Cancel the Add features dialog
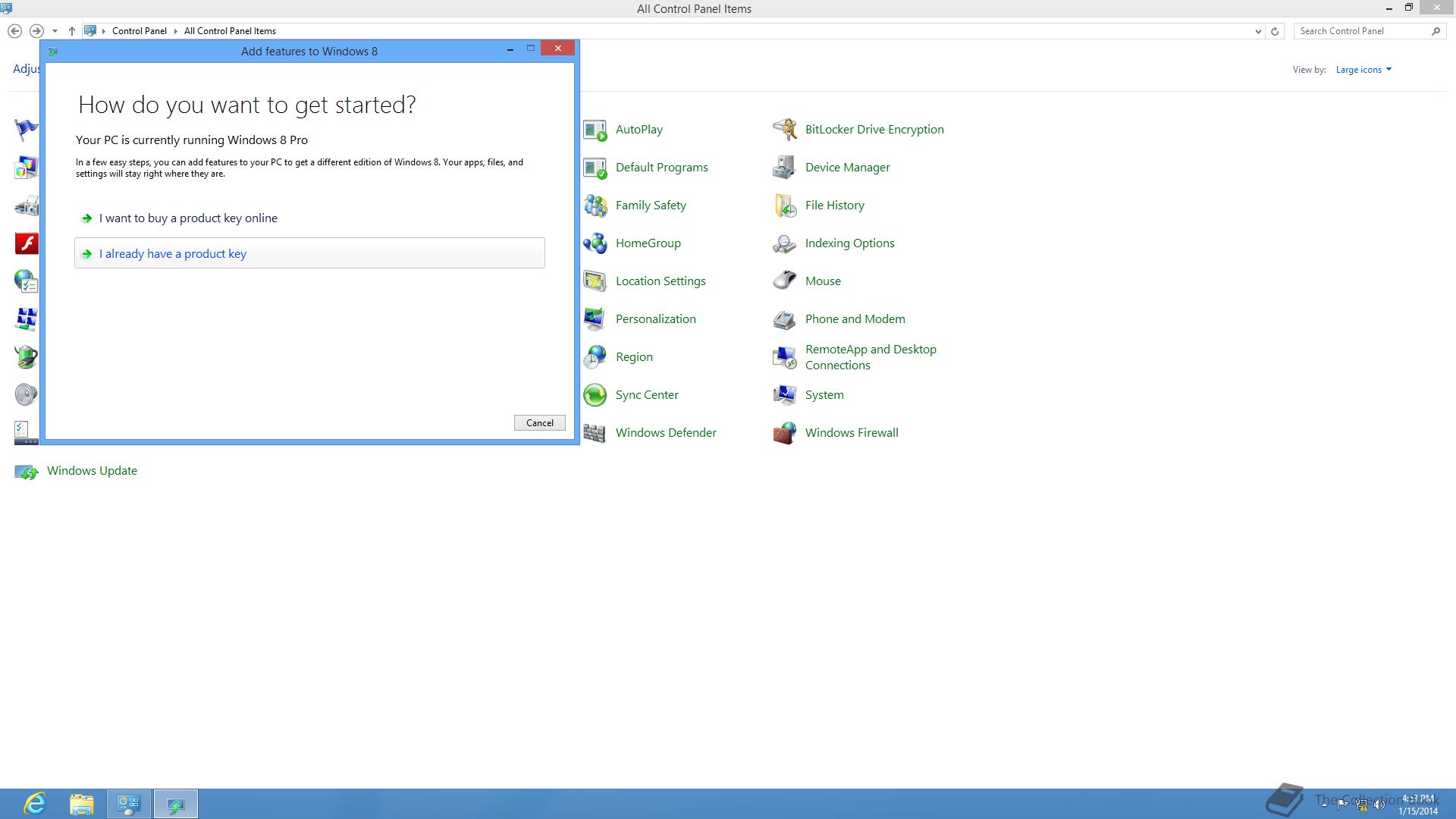Viewport: 1456px width, 819px height. pyautogui.click(x=539, y=423)
